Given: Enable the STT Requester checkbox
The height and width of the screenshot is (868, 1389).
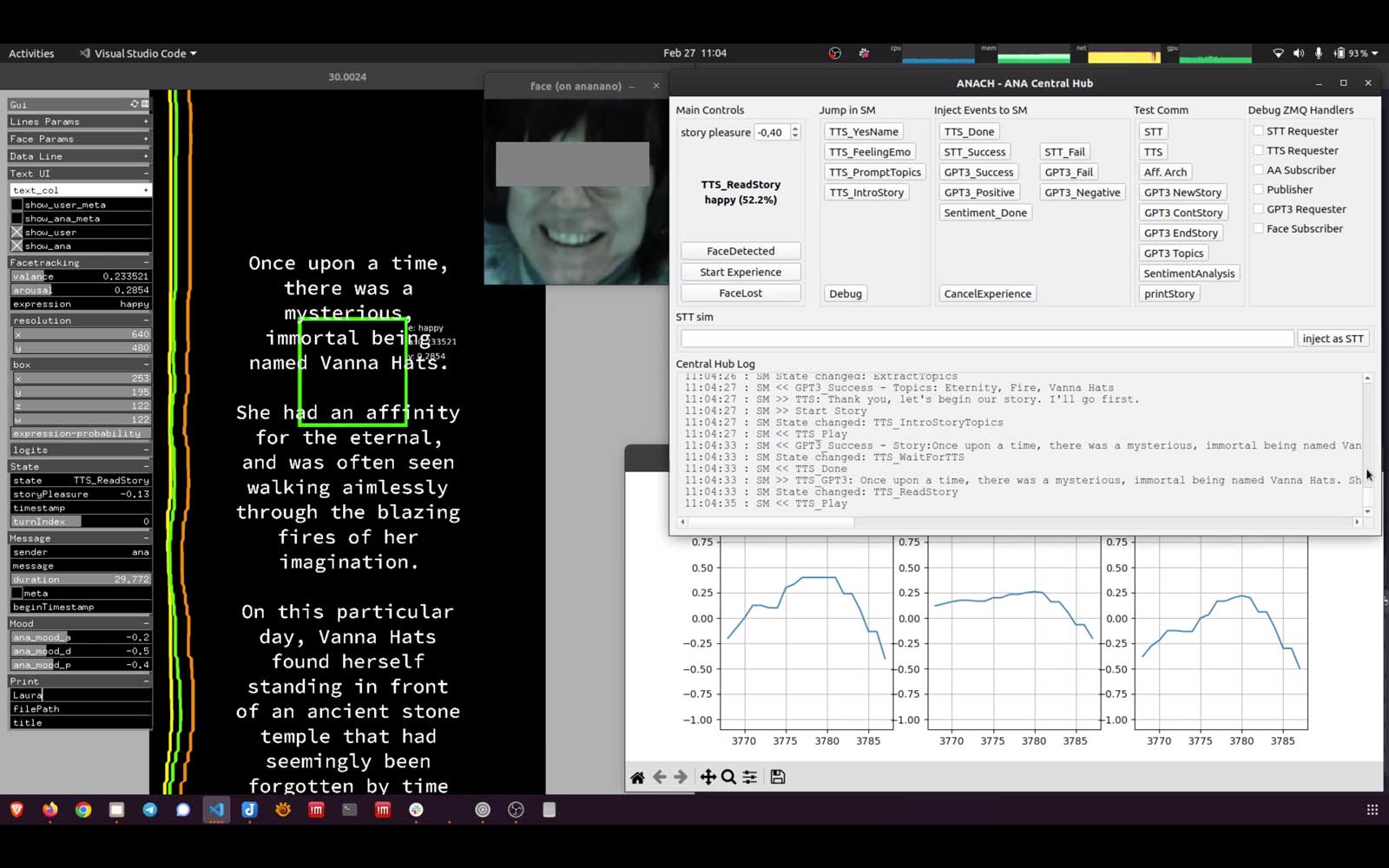Looking at the screenshot, I should click(x=1258, y=131).
